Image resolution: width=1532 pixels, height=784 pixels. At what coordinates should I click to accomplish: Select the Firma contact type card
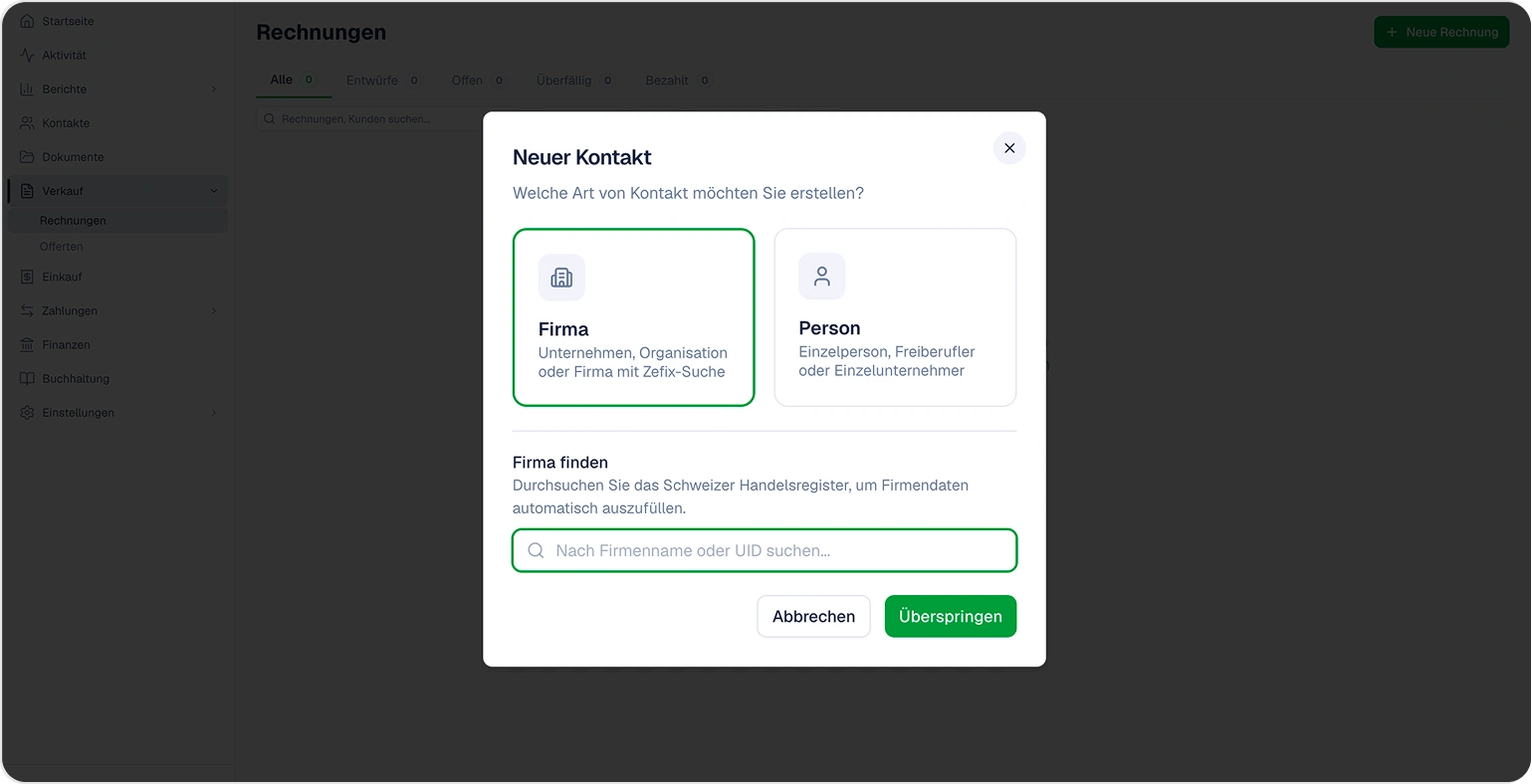(x=633, y=317)
